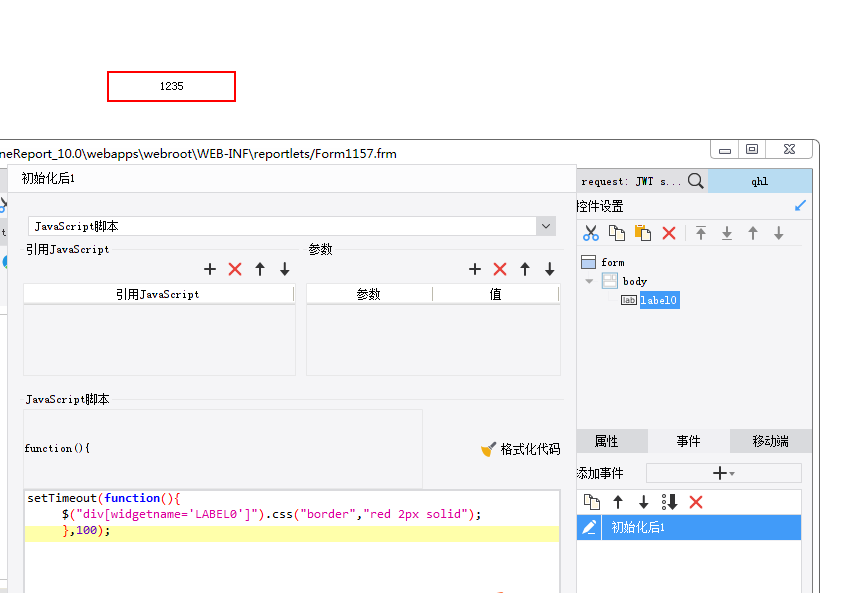This screenshot has height=593, width=860.
Task: Move selected event down in list
Action: tap(643, 502)
